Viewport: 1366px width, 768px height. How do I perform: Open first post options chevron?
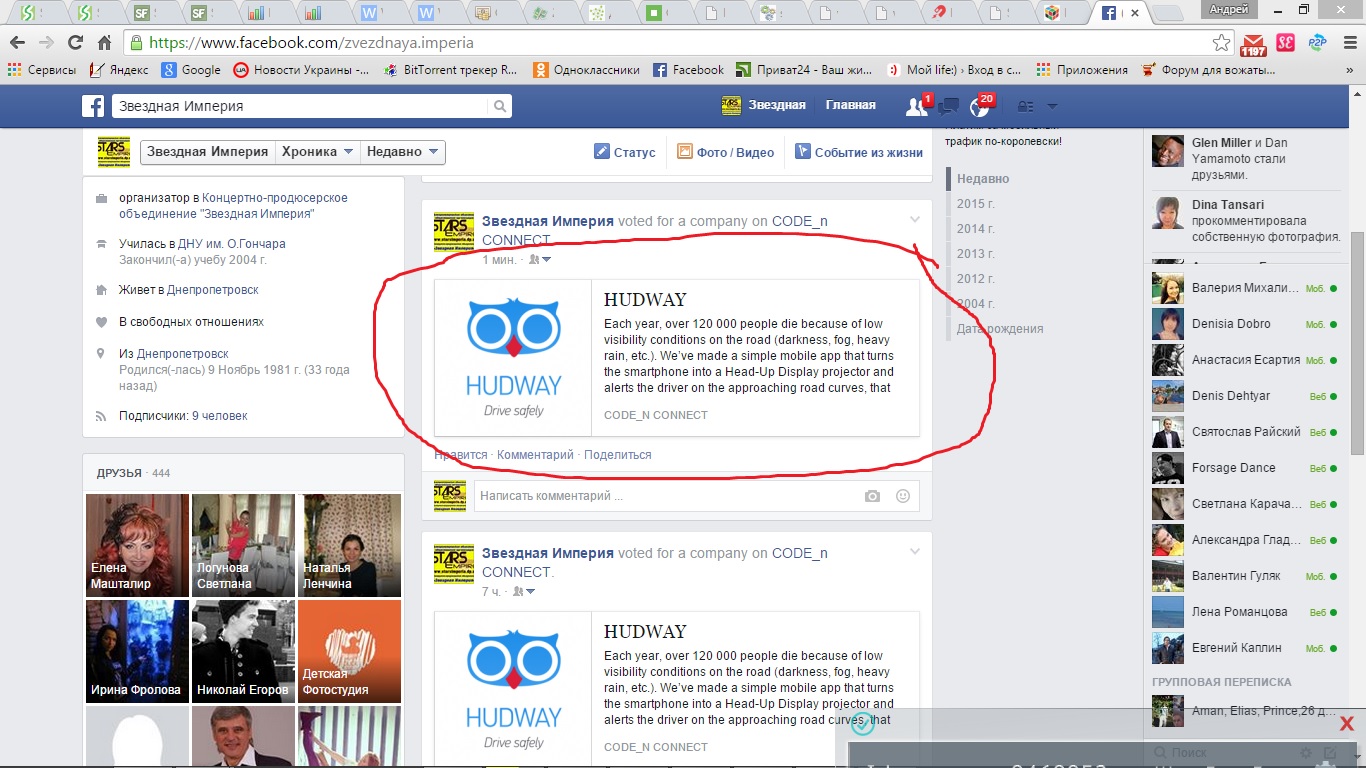[x=914, y=220]
